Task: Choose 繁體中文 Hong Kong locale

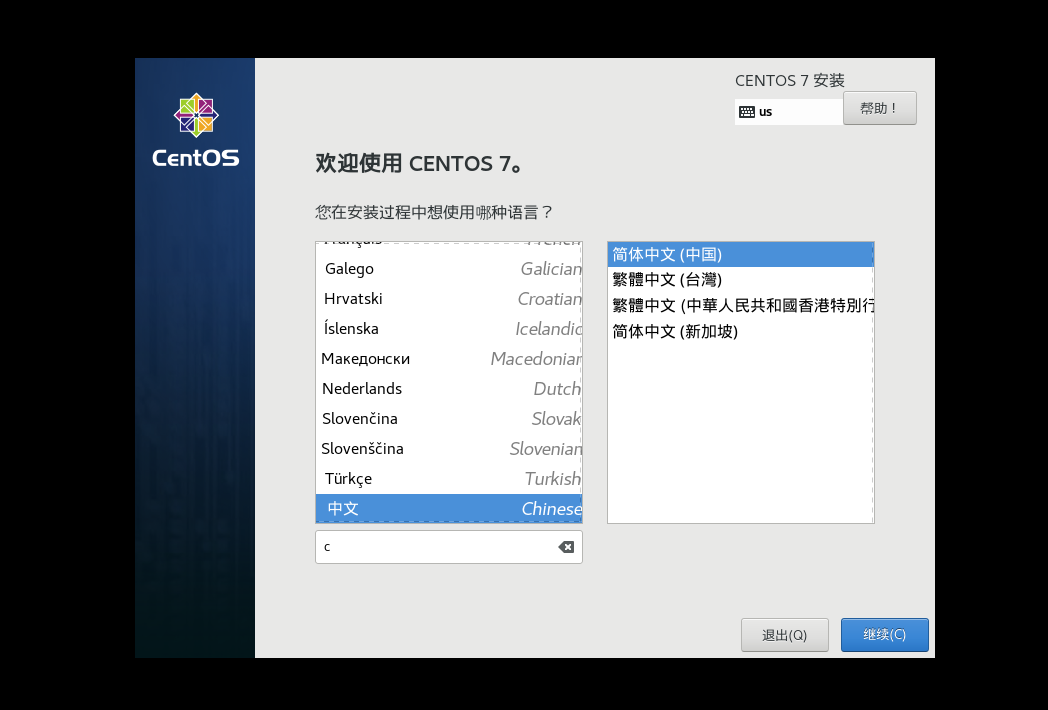Action: [741, 306]
